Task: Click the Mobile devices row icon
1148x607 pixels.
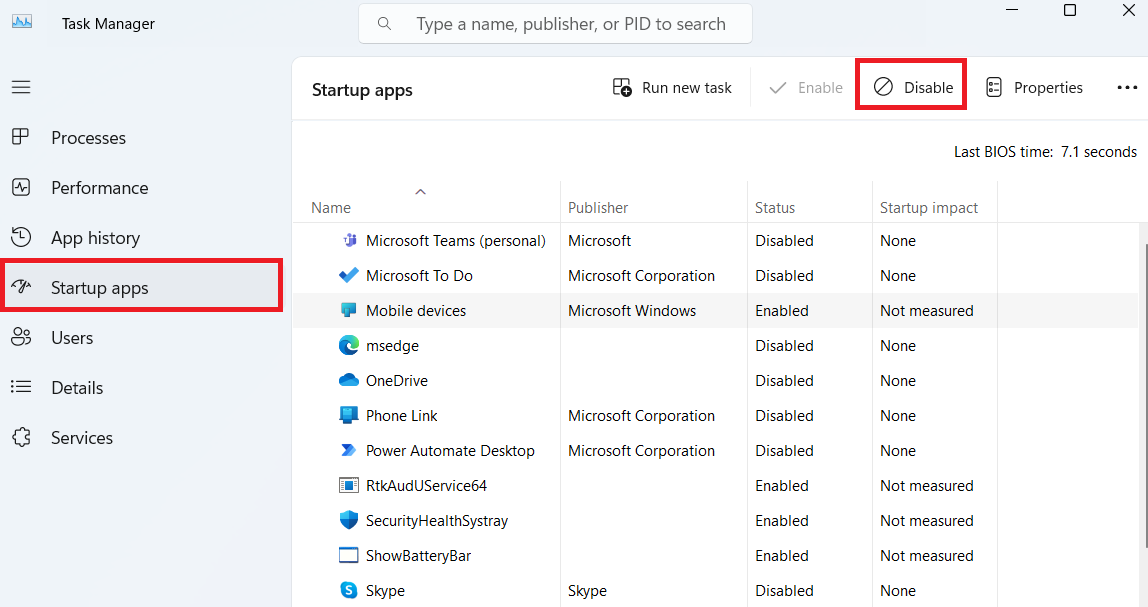Action: coord(348,310)
